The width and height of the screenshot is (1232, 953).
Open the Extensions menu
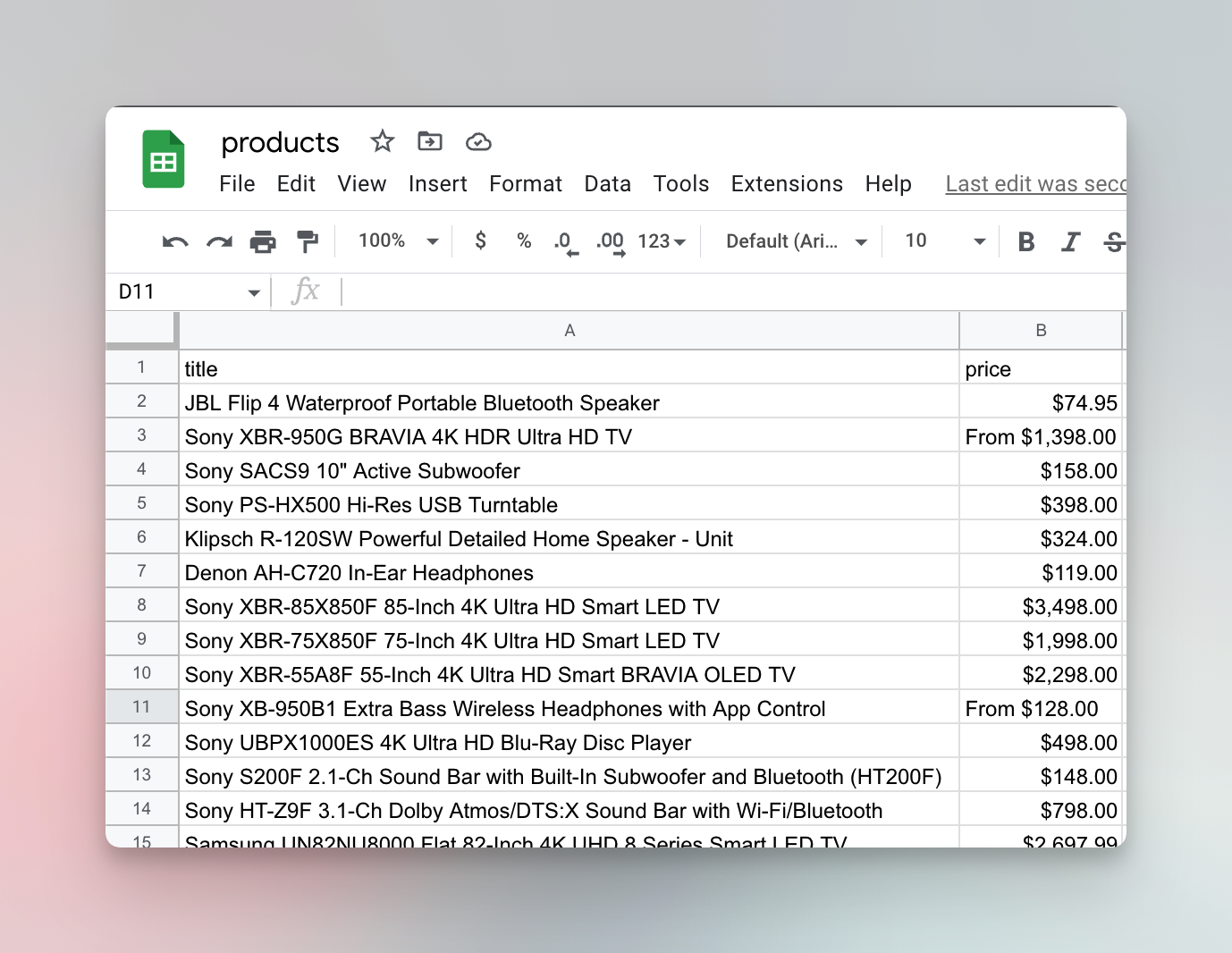[787, 183]
